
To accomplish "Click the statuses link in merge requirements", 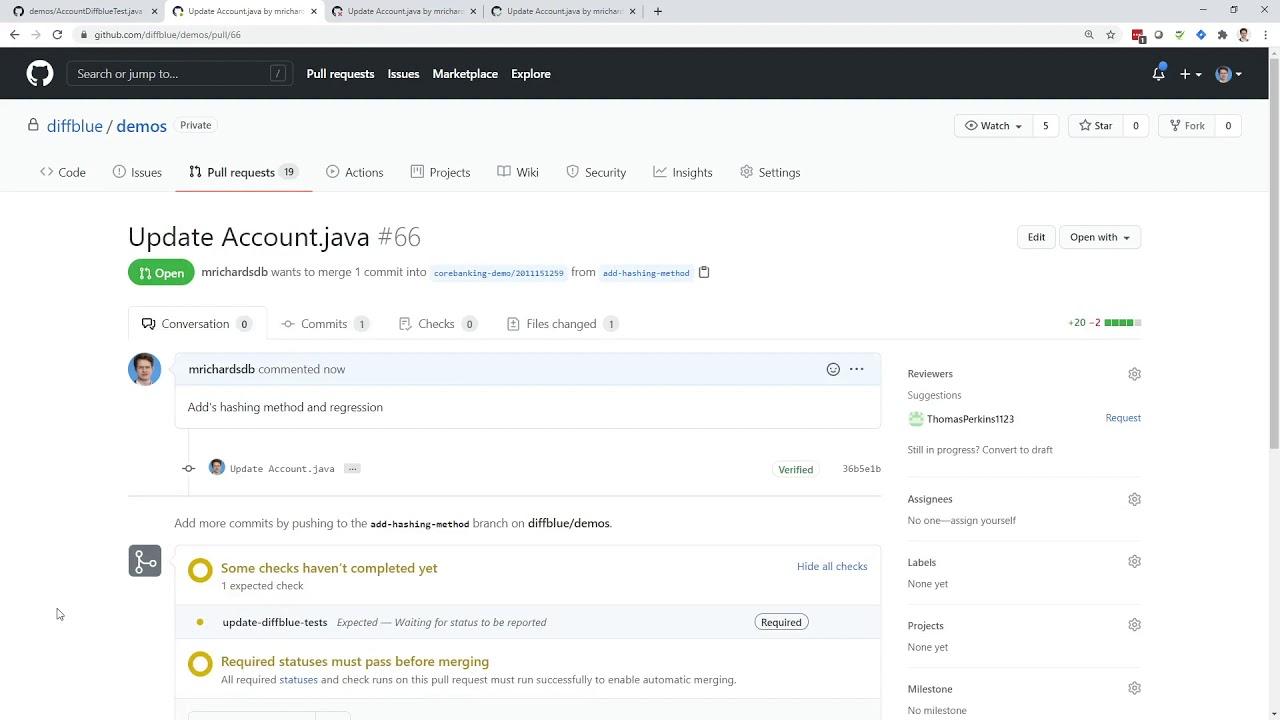I will pyautogui.click(x=298, y=680).
